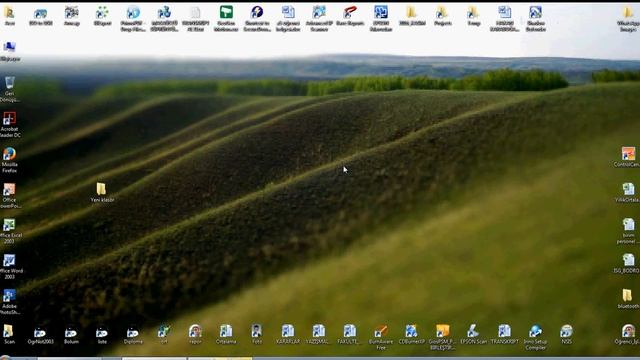Open the Ortalama shortcut

click(226, 335)
